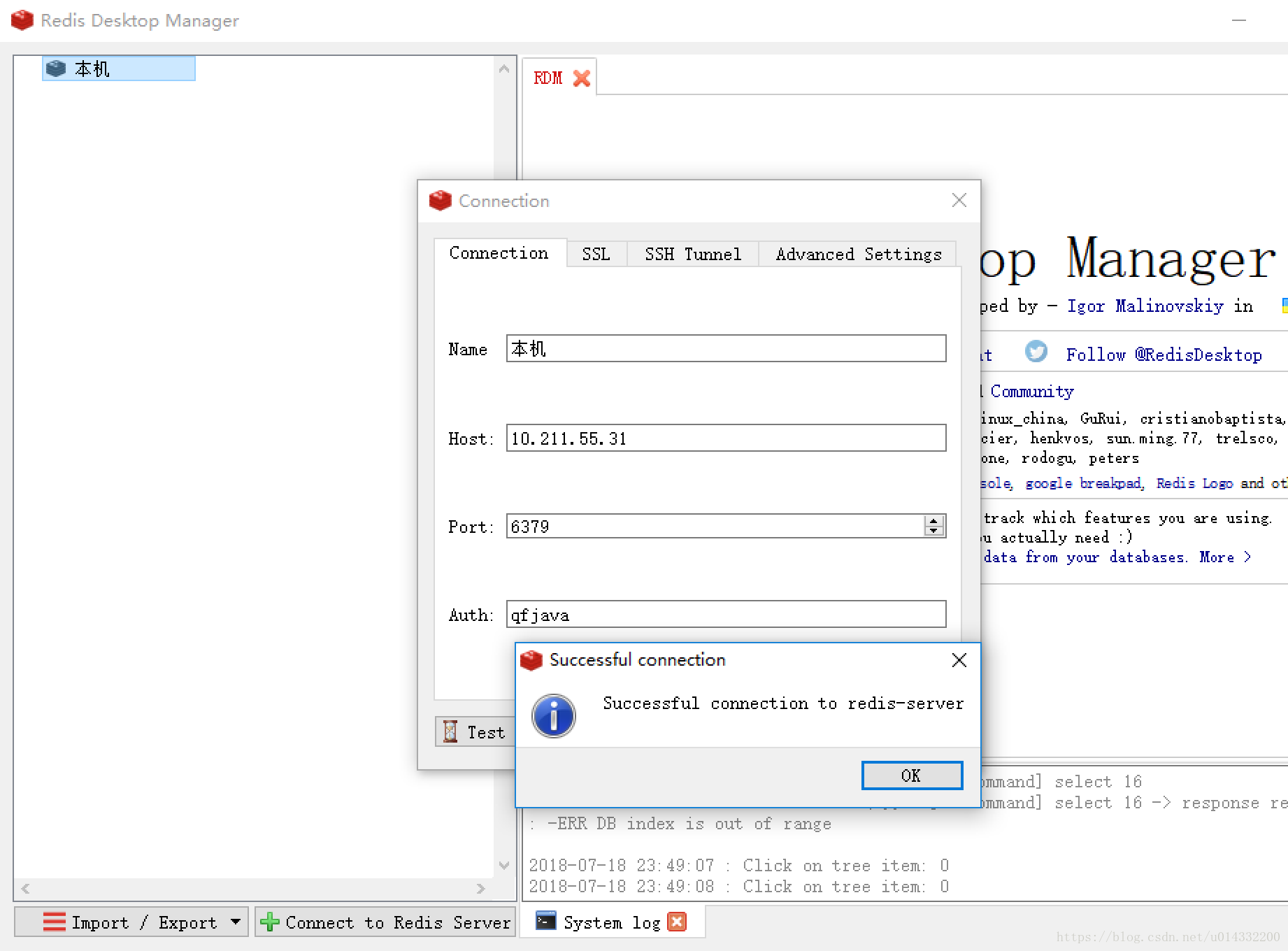Click the server icon beside 本机
This screenshot has height=951, width=1288.
(56, 69)
